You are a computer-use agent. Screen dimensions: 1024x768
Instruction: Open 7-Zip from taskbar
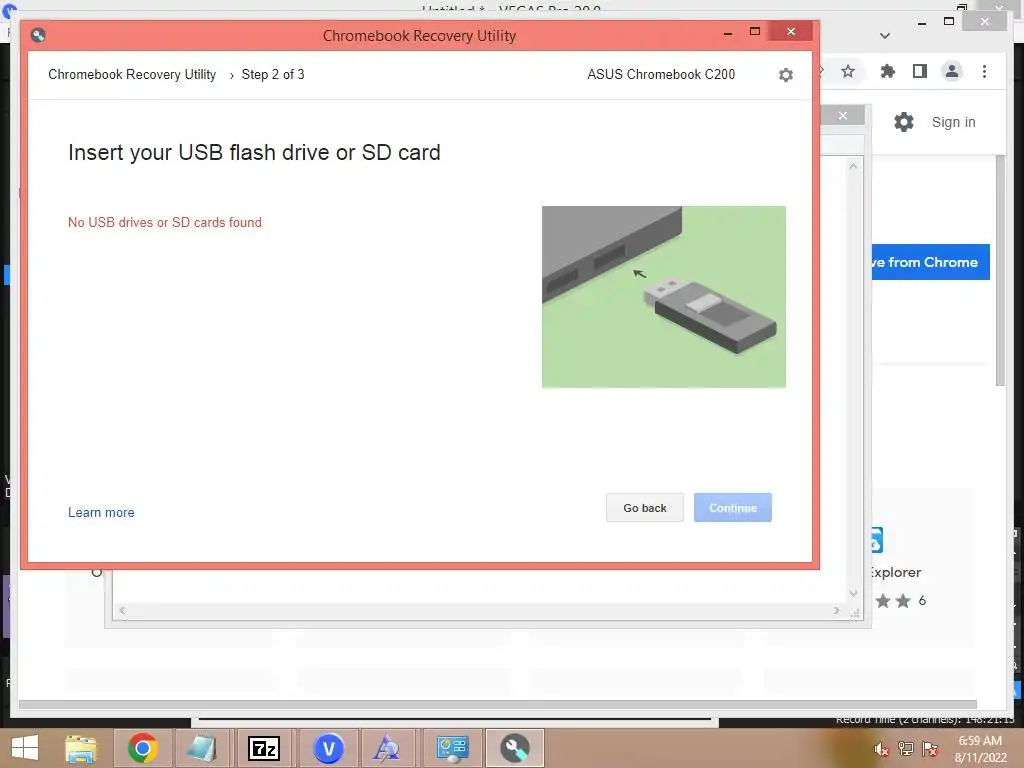point(264,748)
